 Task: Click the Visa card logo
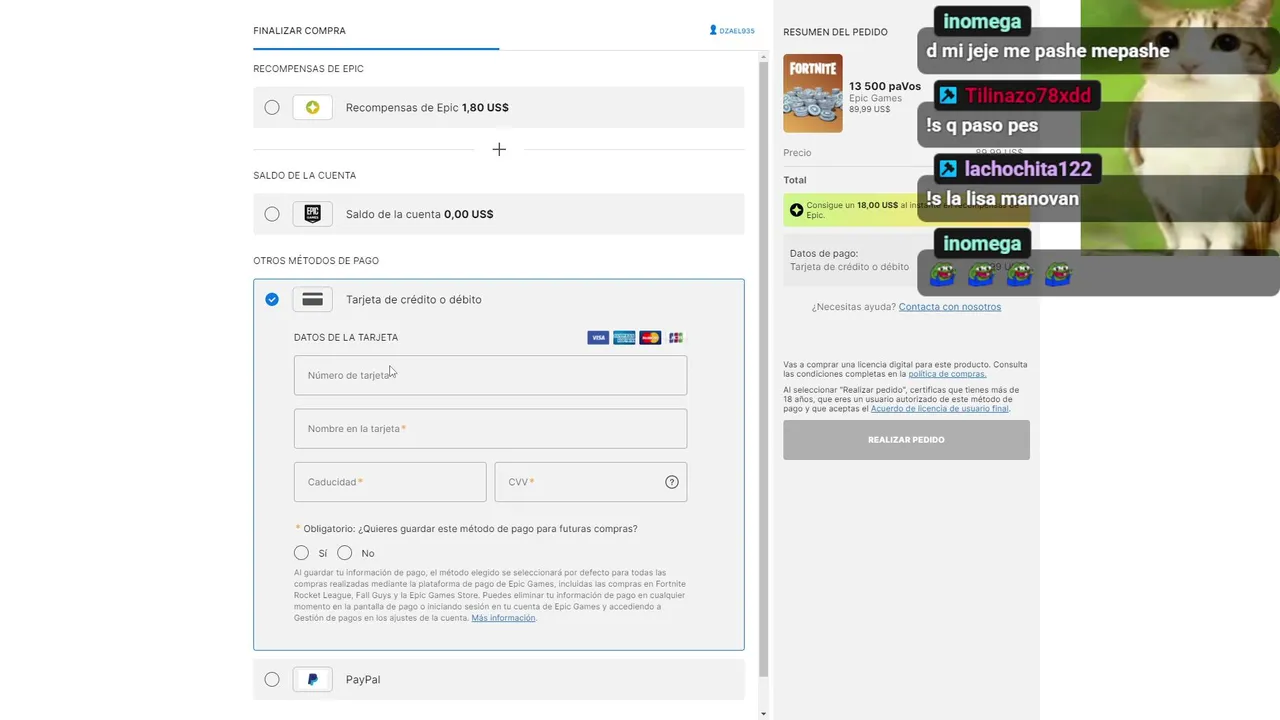598,338
